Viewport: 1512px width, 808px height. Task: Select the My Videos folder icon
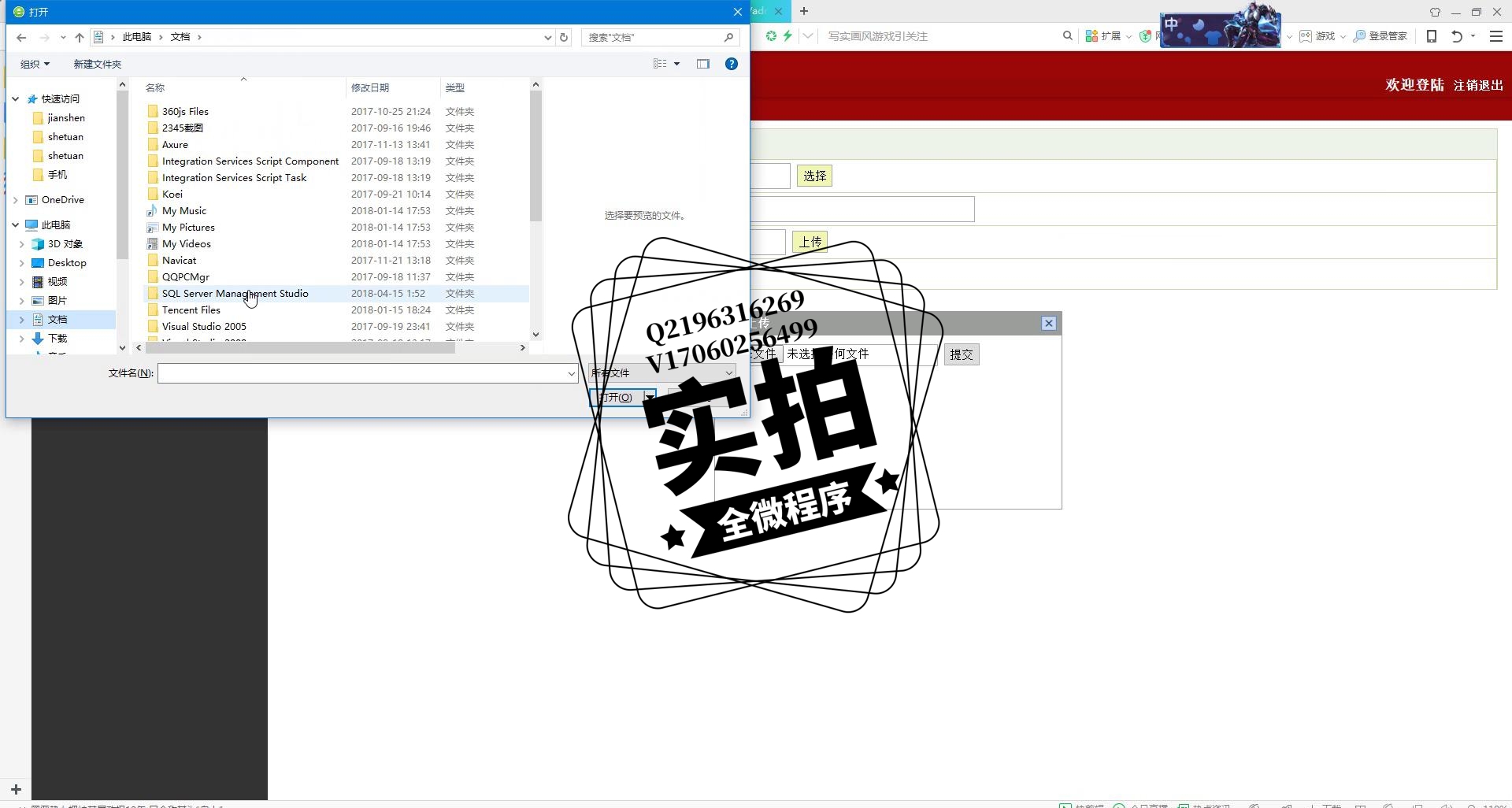[152, 243]
